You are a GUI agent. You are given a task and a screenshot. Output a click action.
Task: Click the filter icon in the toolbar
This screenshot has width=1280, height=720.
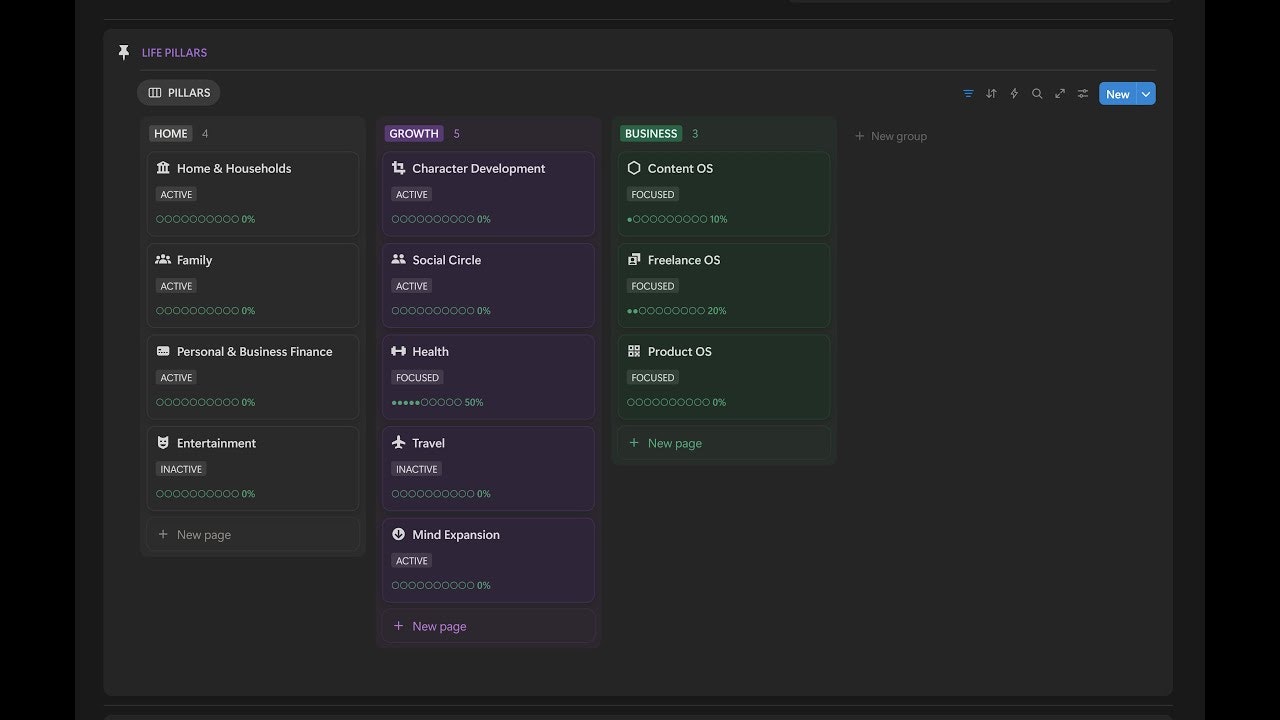click(968, 94)
